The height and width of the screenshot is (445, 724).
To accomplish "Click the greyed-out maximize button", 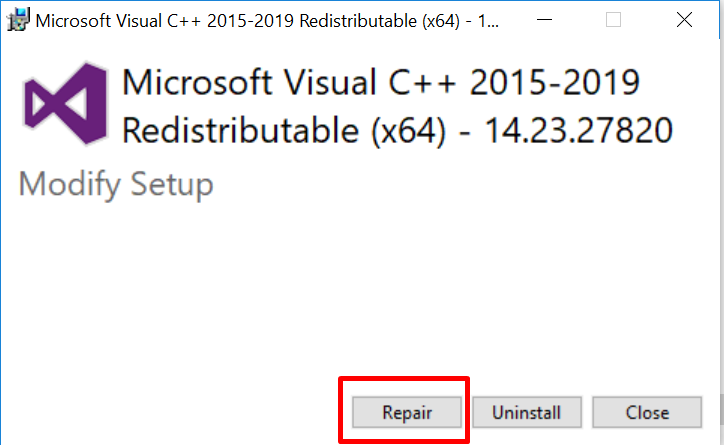I will [x=613, y=20].
